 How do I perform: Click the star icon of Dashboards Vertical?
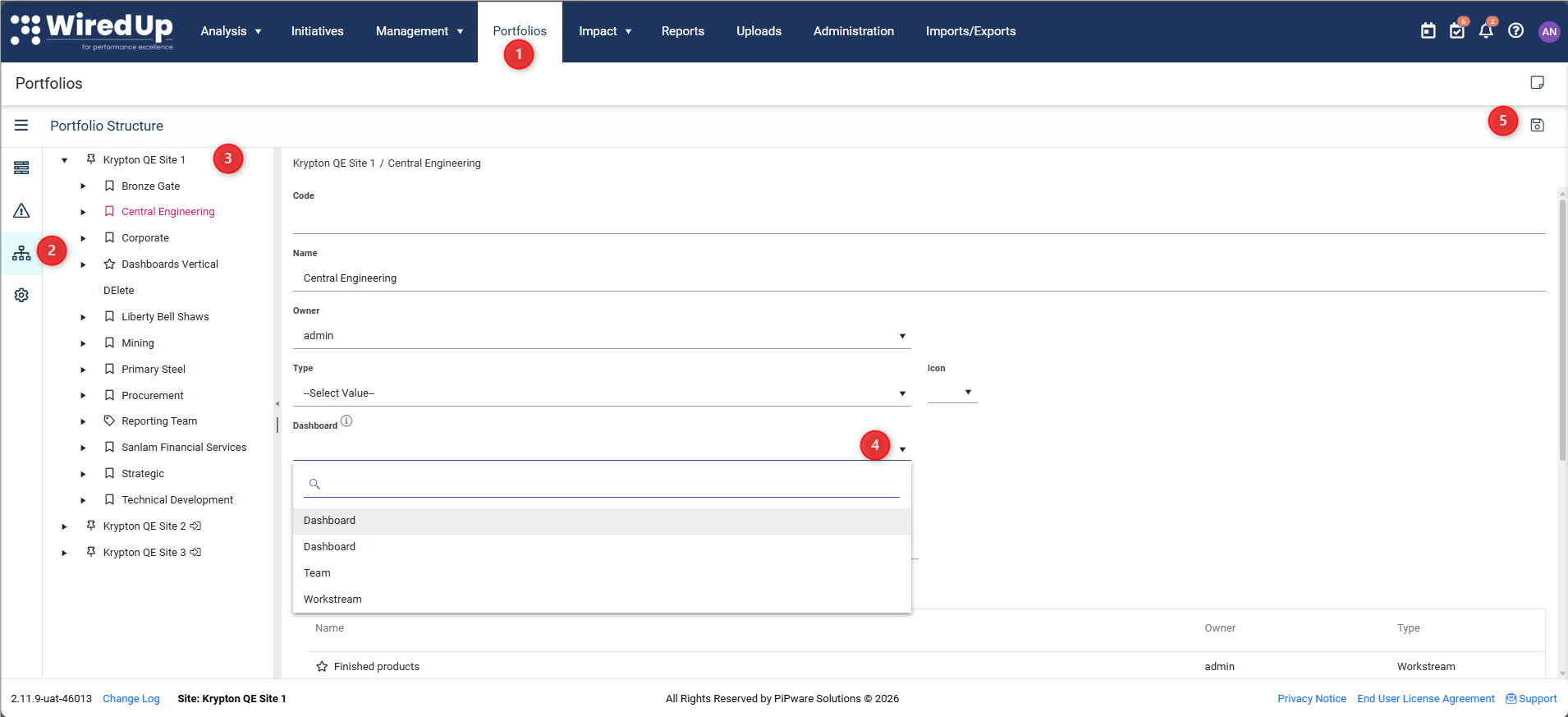click(x=109, y=264)
